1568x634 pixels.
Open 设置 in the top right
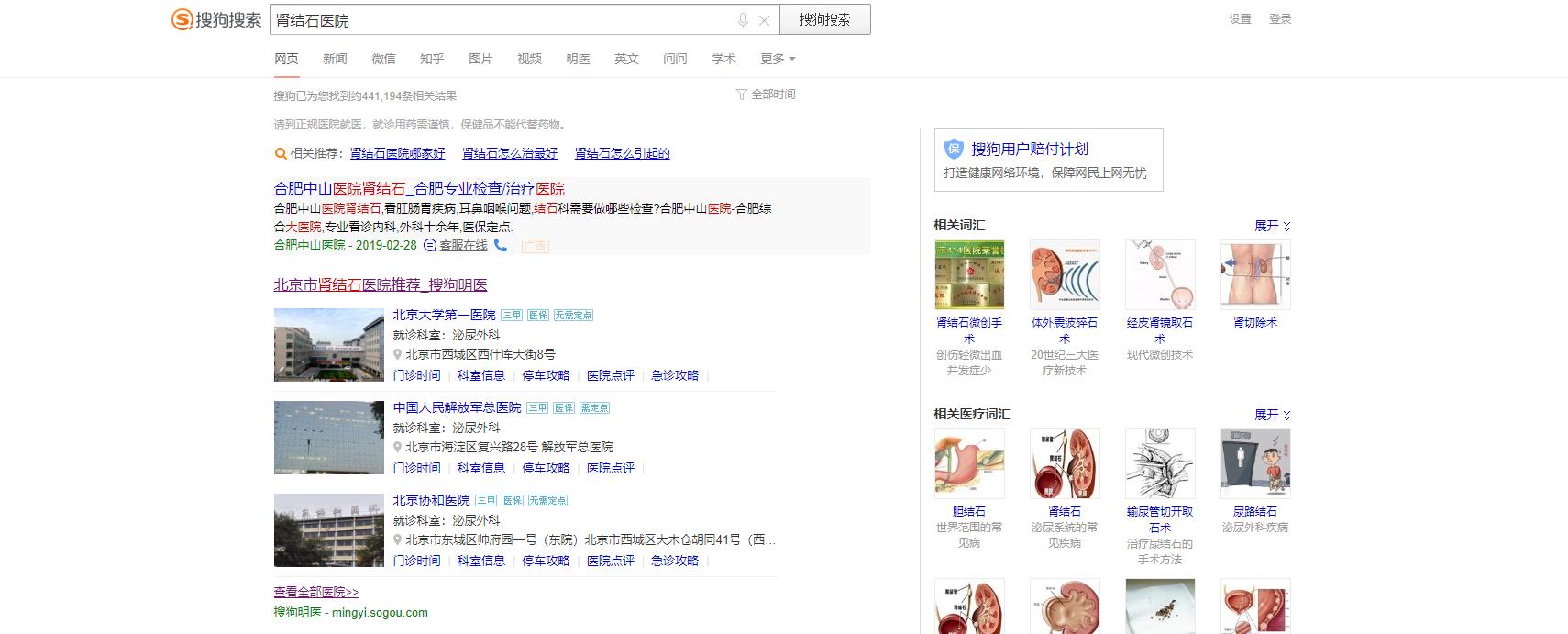pyautogui.click(x=1240, y=18)
